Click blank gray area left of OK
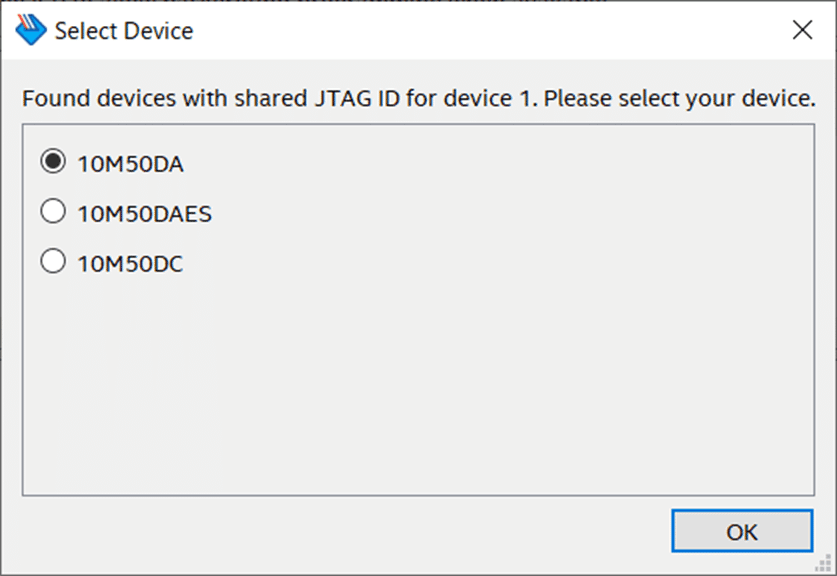Viewport: 837px width, 576px height. 342,531
